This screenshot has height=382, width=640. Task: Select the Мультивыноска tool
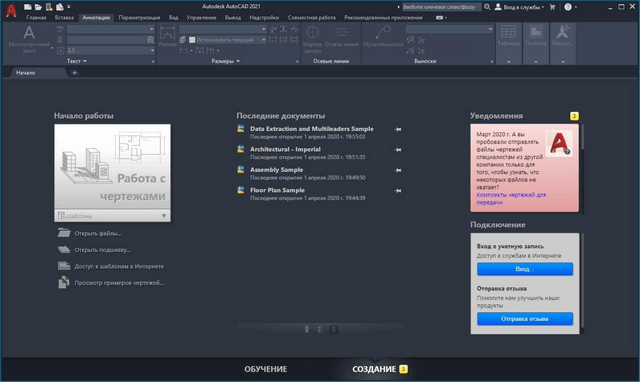click(383, 36)
